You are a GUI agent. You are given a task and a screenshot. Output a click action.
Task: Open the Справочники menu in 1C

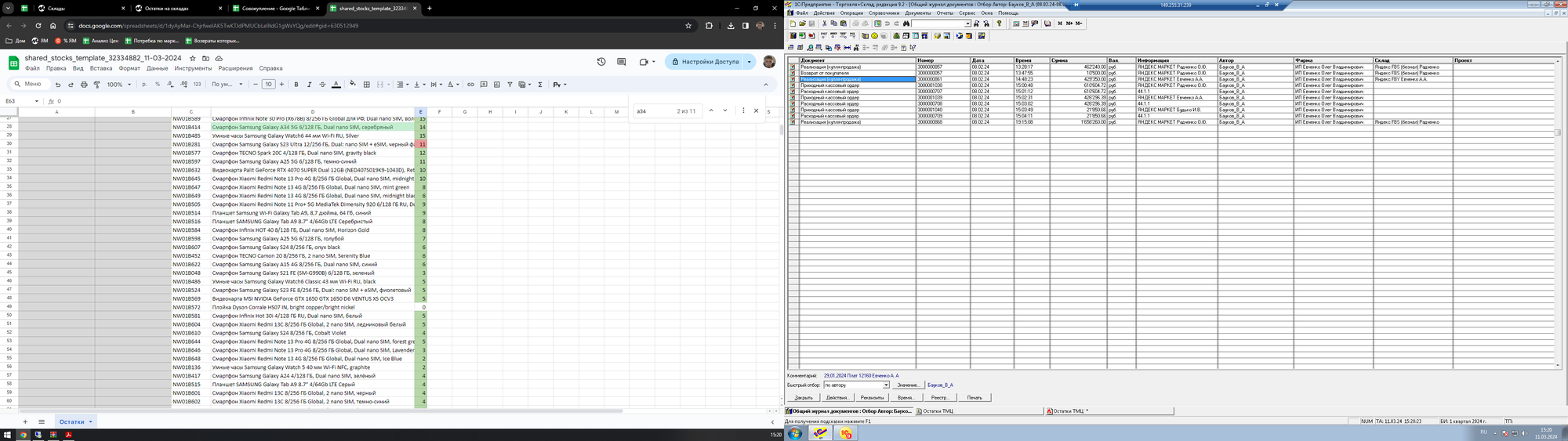(x=884, y=13)
